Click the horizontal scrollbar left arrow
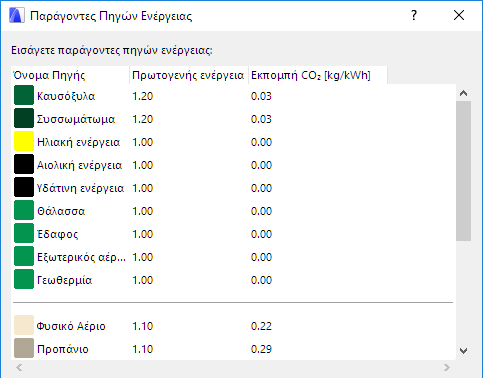 (x=19, y=367)
